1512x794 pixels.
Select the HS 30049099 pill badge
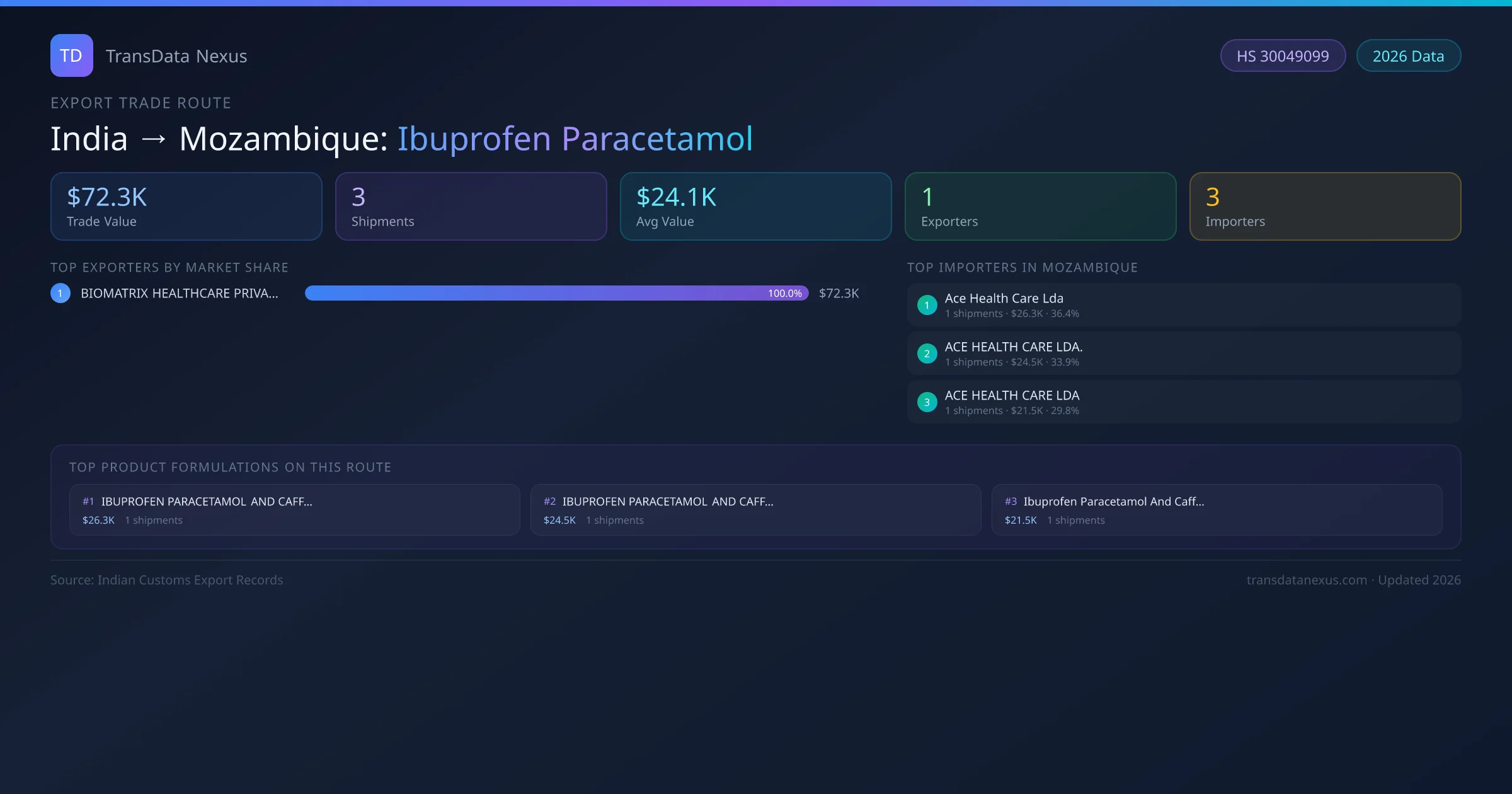(x=1283, y=56)
